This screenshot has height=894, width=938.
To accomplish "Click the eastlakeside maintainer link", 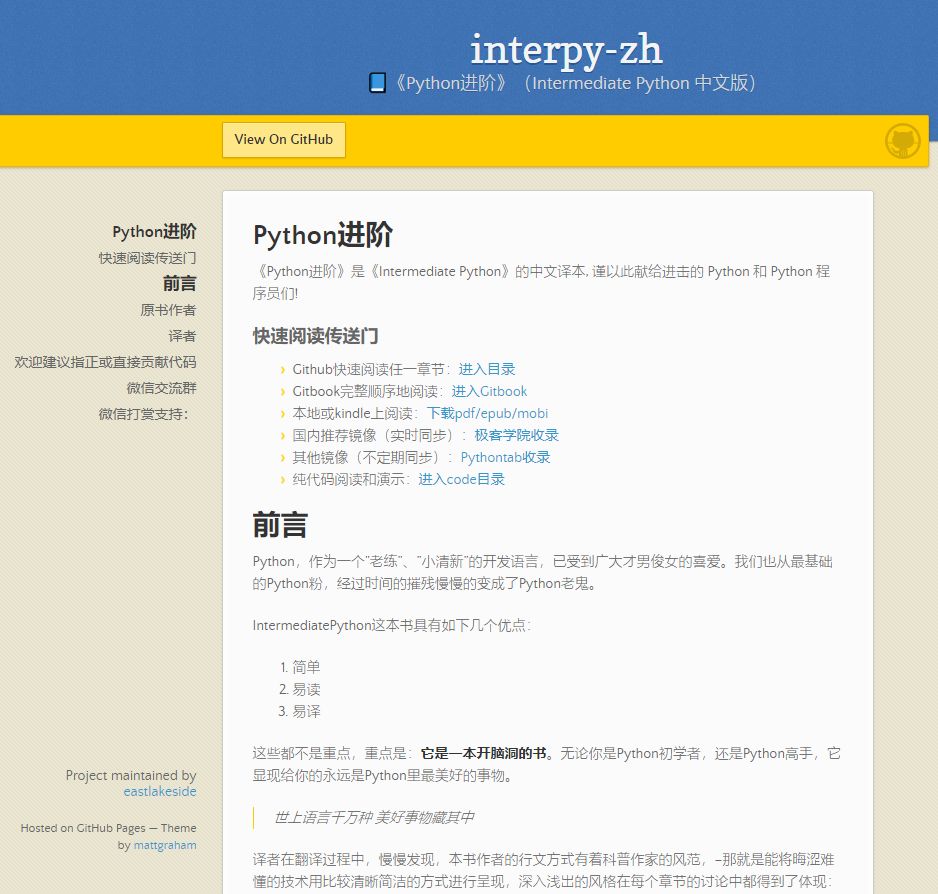I will 160,791.
